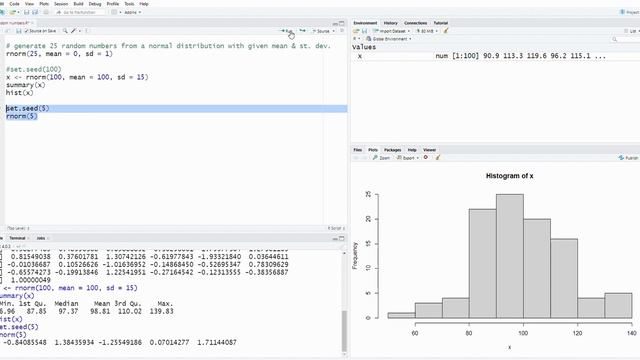Click the Zoom button in Plots pane
Image resolution: width=640 pixels, height=360 pixels.
(x=381, y=158)
